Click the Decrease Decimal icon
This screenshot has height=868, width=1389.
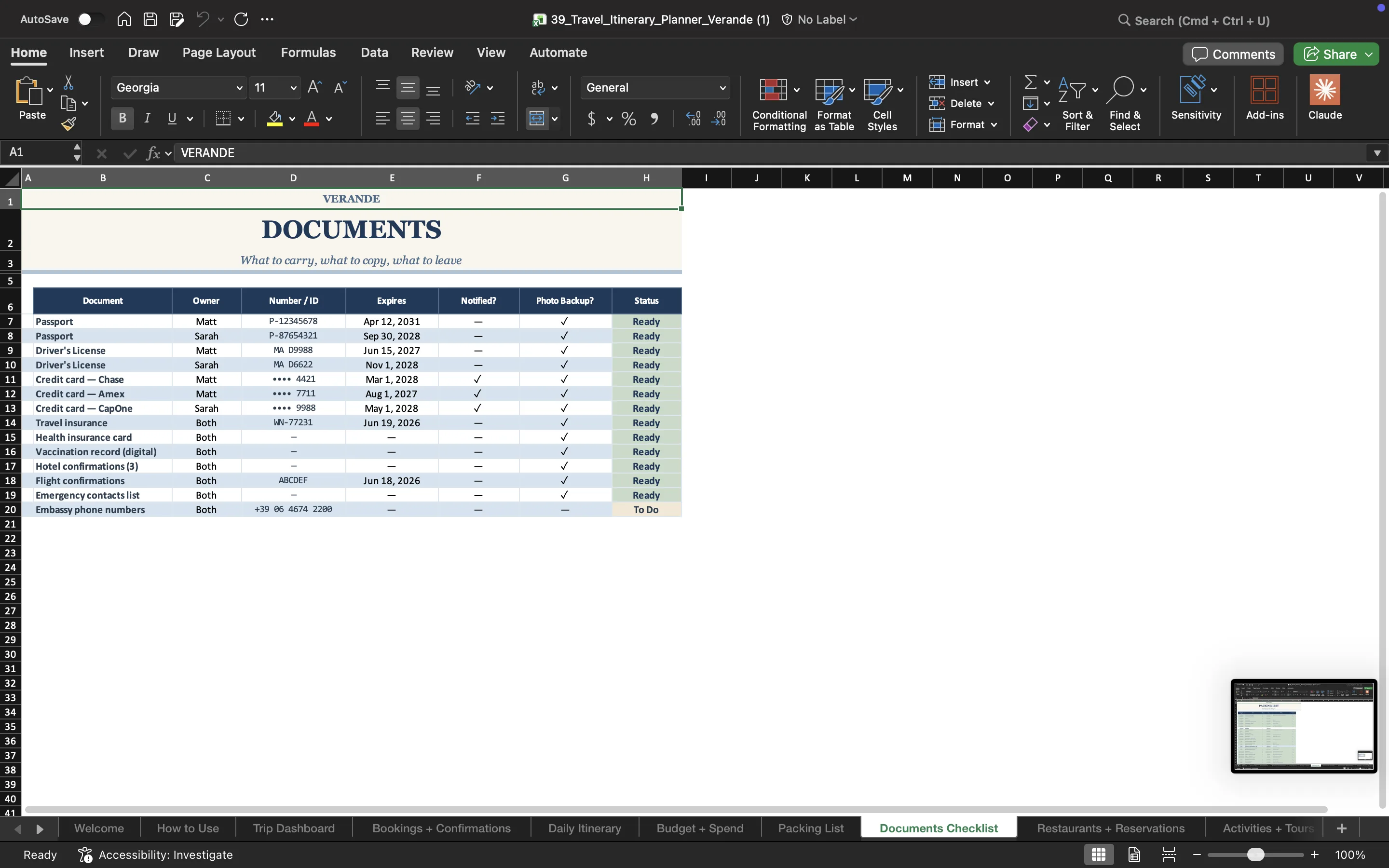719,119
